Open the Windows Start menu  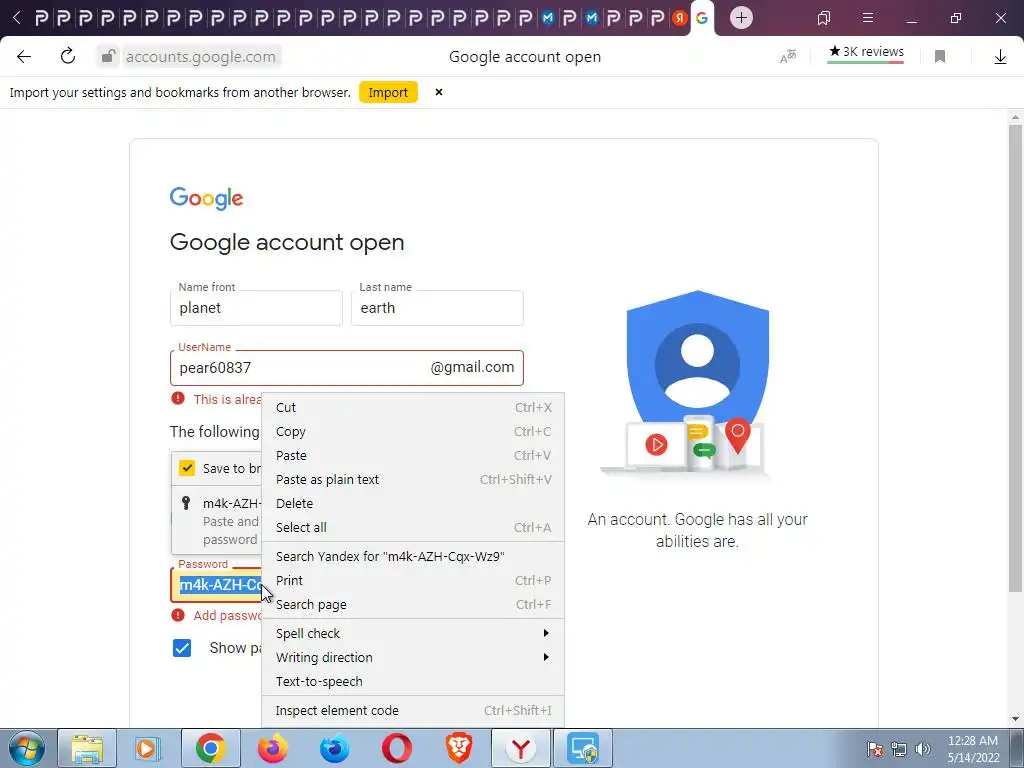[27, 748]
